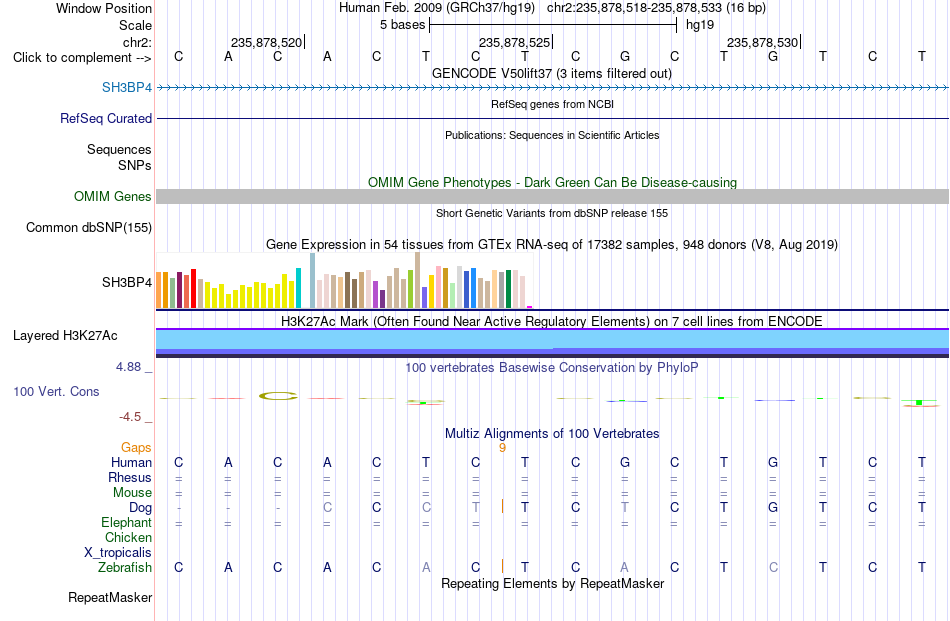Click the hg19 label beside scale bar
The image size is (950, 621).
tap(700, 25)
